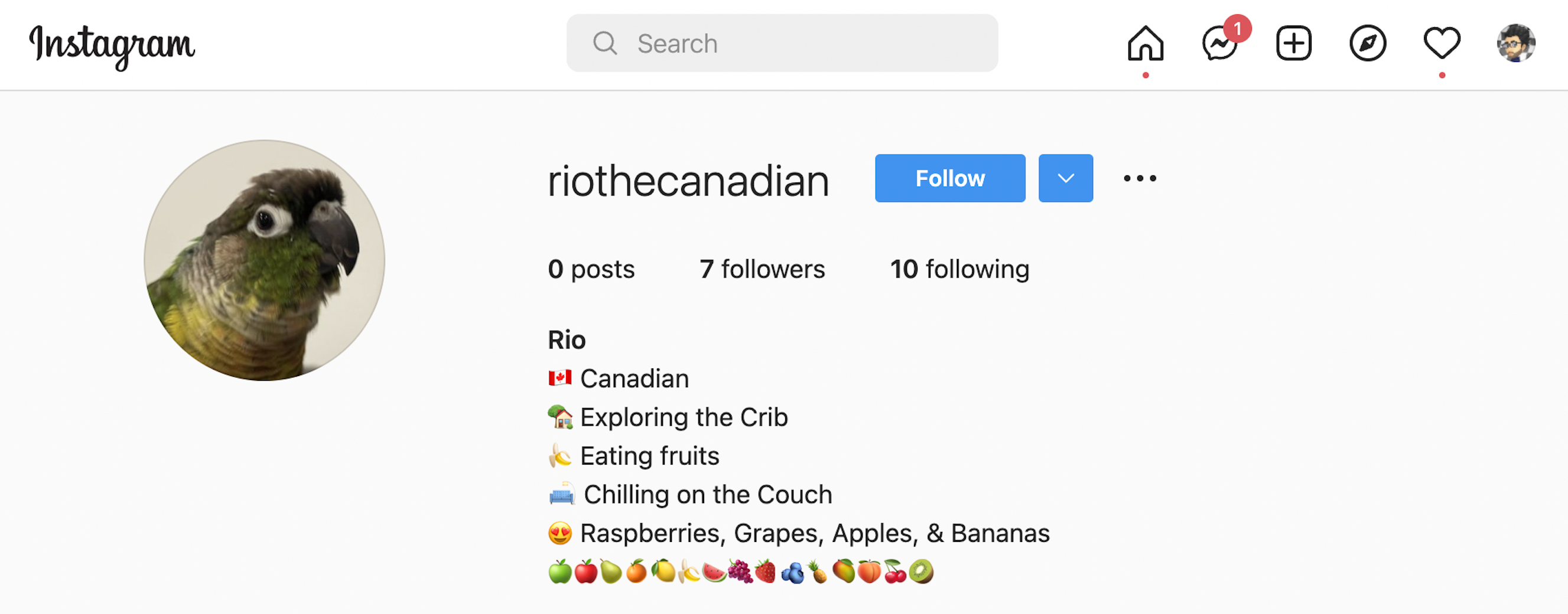The height and width of the screenshot is (614, 1568).
Task: Click the red message notification badge
Action: point(1237,28)
